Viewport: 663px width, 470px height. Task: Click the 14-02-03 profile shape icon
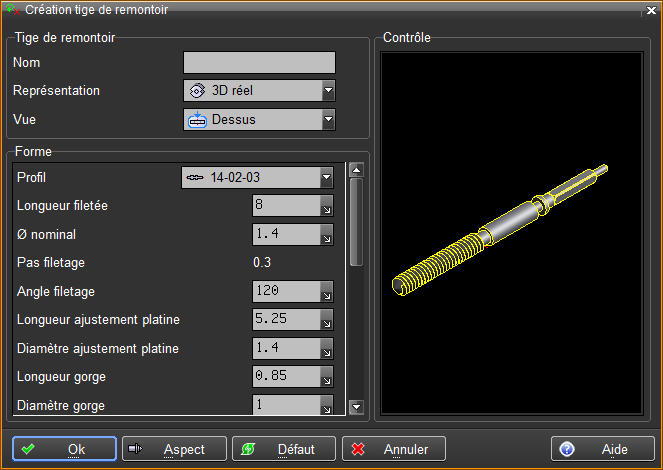tap(195, 178)
